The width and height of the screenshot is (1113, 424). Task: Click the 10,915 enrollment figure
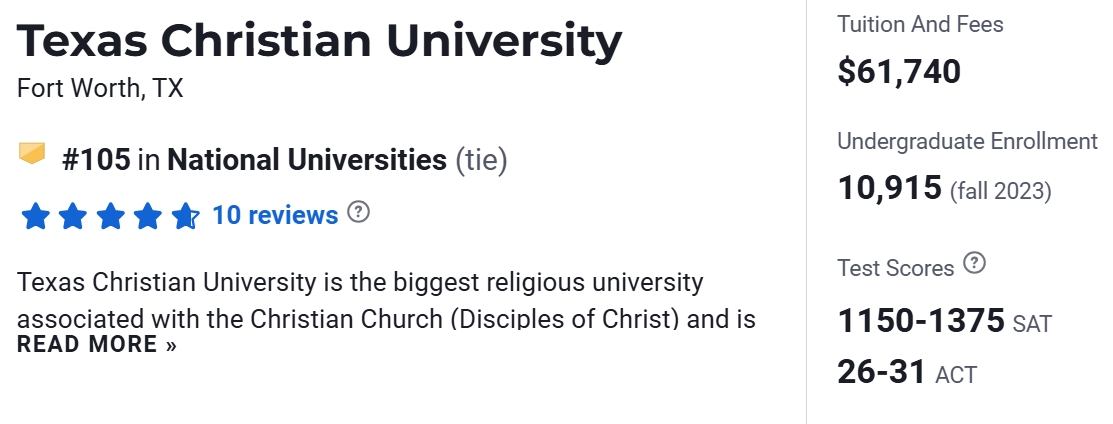[890, 187]
